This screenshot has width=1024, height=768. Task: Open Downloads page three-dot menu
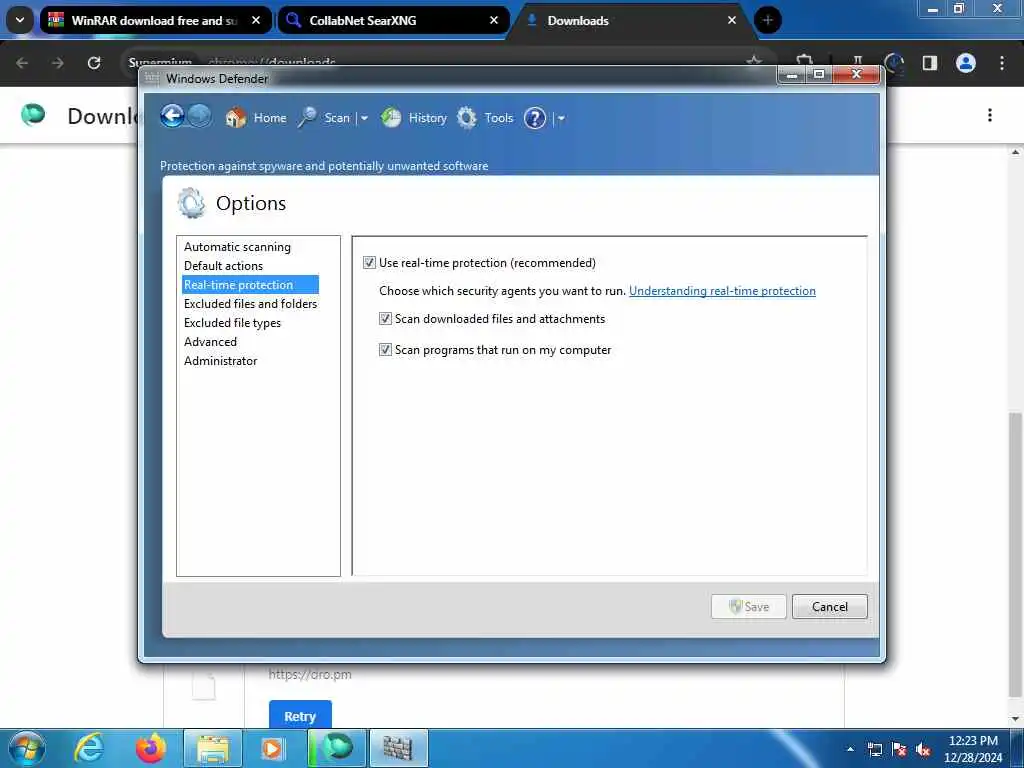989,115
